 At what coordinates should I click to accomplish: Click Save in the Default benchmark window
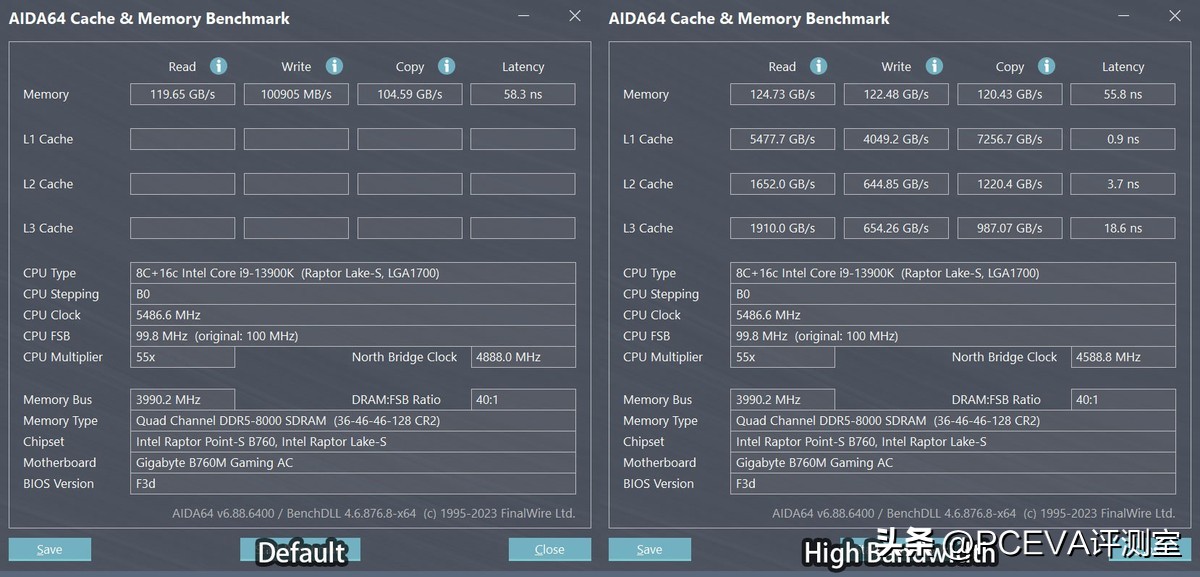pos(49,549)
